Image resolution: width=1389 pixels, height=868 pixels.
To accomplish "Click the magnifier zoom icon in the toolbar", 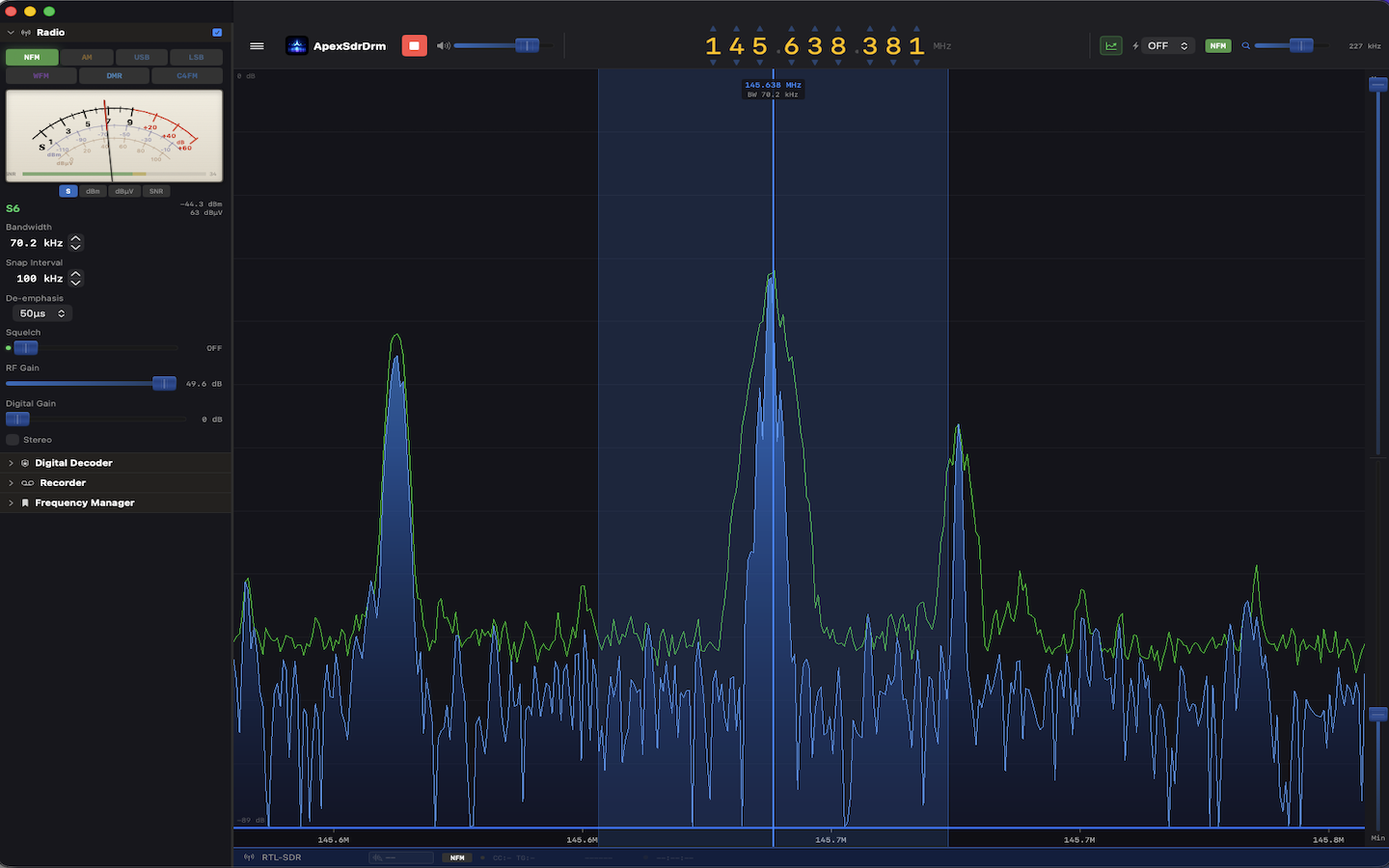I will tap(1246, 45).
